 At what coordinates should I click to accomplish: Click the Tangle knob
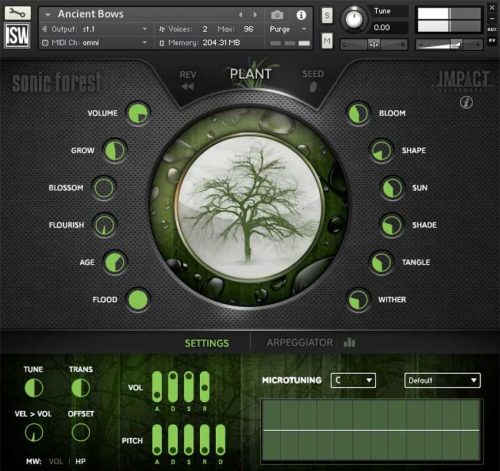(381, 262)
